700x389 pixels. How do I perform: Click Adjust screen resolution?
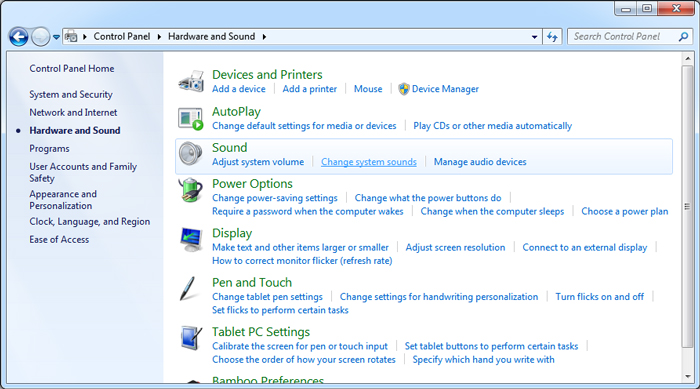pyautogui.click(x=455, y=247)
